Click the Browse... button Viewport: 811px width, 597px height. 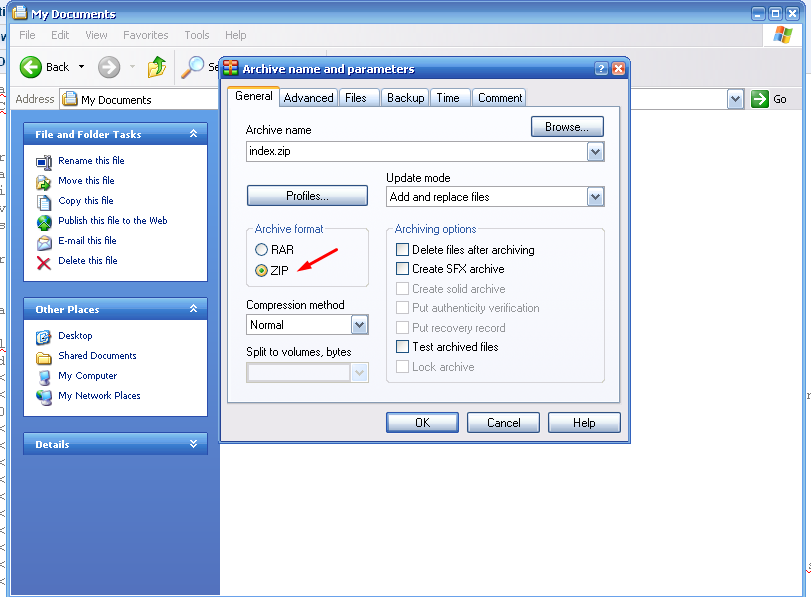(x=567, y=127)
